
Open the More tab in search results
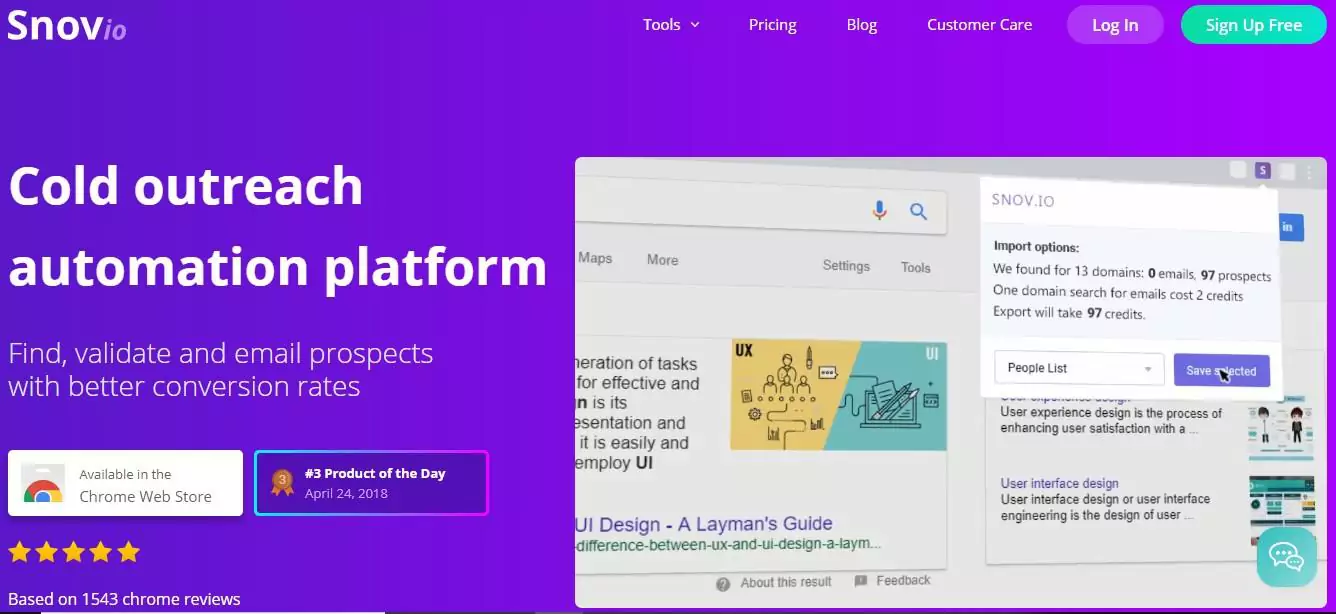point(662,260)
